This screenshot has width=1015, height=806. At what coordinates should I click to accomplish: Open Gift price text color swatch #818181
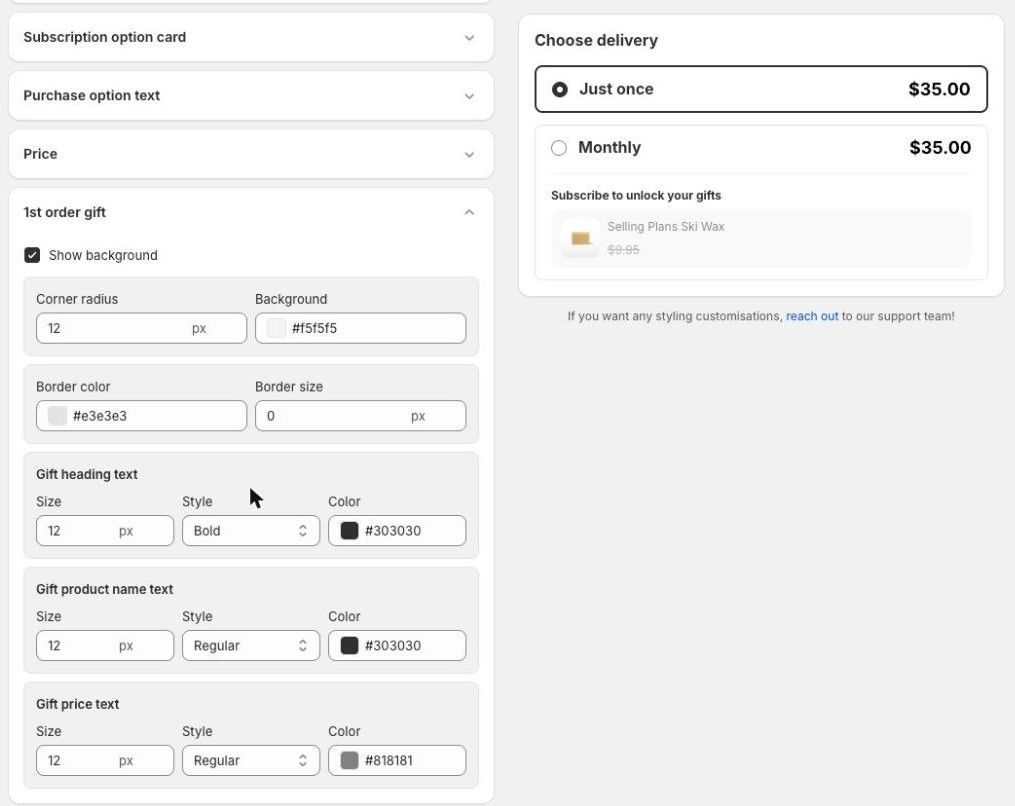tap(350, 760)
